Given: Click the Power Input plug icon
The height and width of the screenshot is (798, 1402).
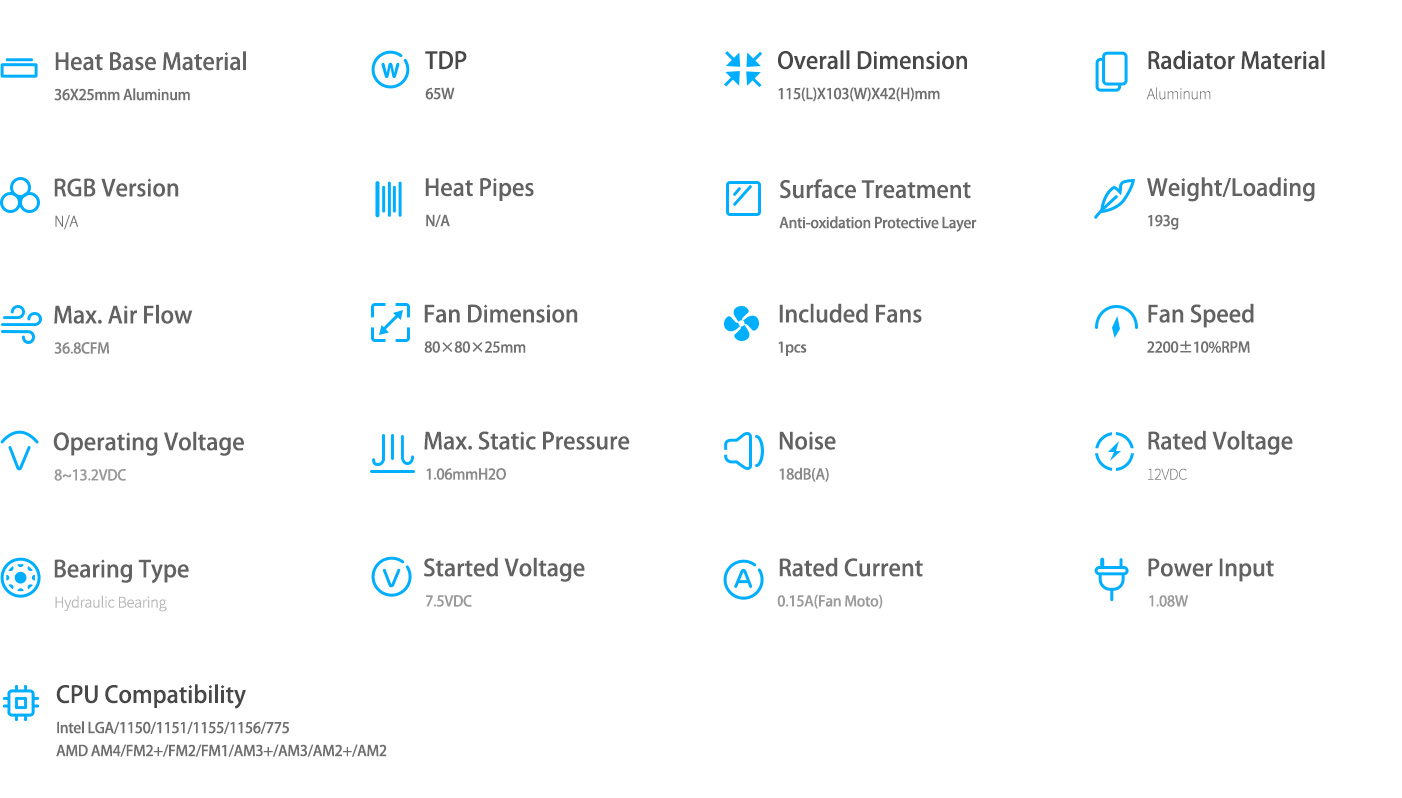Looking at the screenshot, I should (1111, 579).
